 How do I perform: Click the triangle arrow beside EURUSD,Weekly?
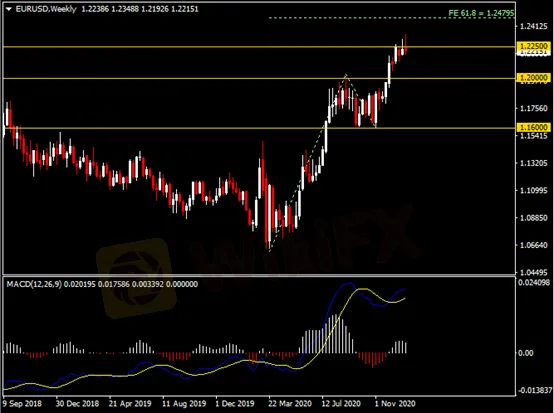(9, 9)
